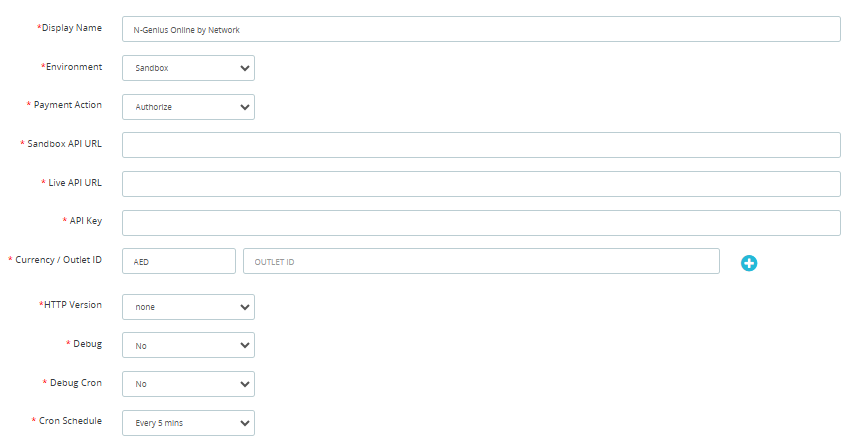Screen dimensions: 853x443
Task: Click the Cron Schedule chevron arrow
Action: coord(245,423)
